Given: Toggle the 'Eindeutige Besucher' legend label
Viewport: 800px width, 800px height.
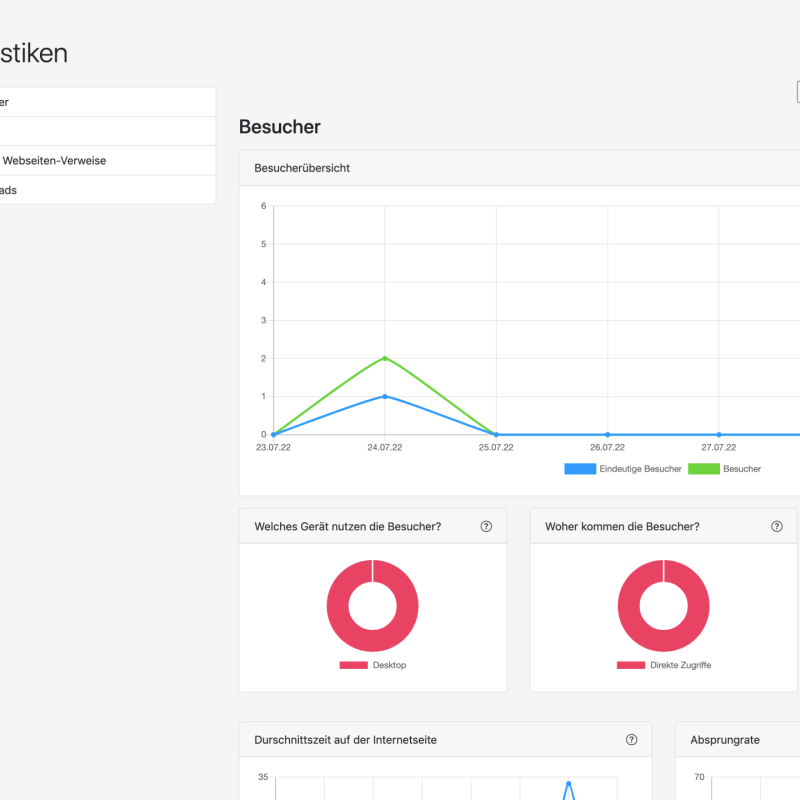Looking at the screenshot, I should (640, 468).
